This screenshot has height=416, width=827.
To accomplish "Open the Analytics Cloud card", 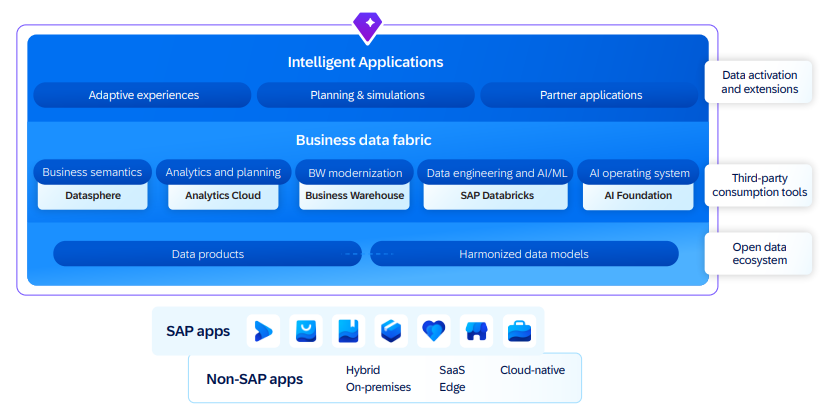I will pos(223,196).
